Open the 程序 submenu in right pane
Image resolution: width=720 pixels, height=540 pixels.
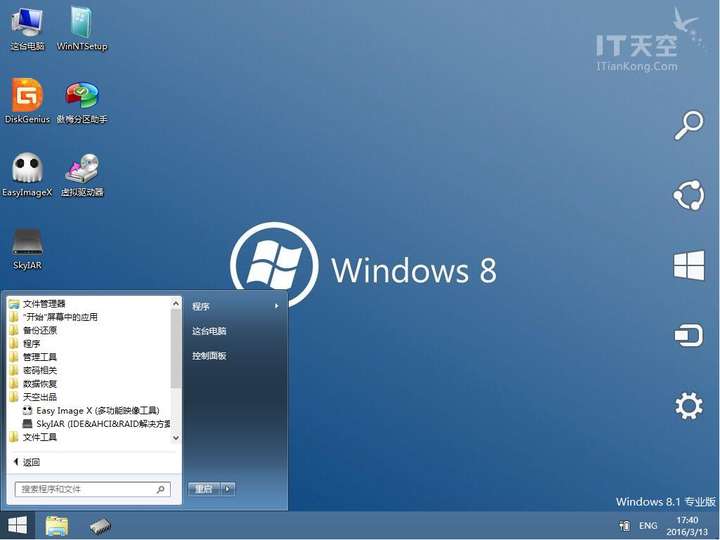click(x=235, y=306)
